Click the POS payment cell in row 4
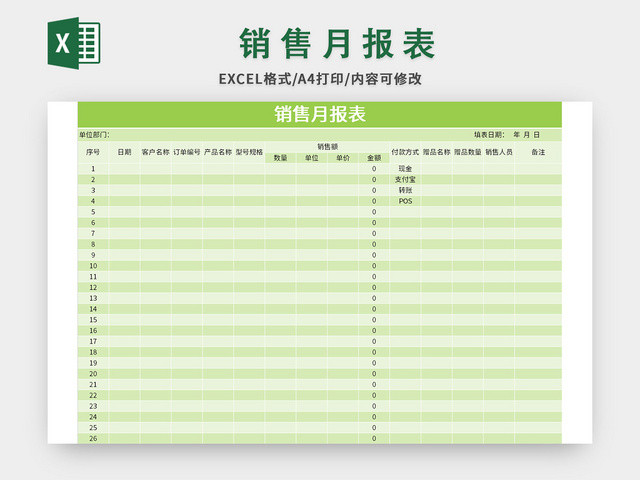The width and height of the screenshot is (640, 480). tap(405, 201)
